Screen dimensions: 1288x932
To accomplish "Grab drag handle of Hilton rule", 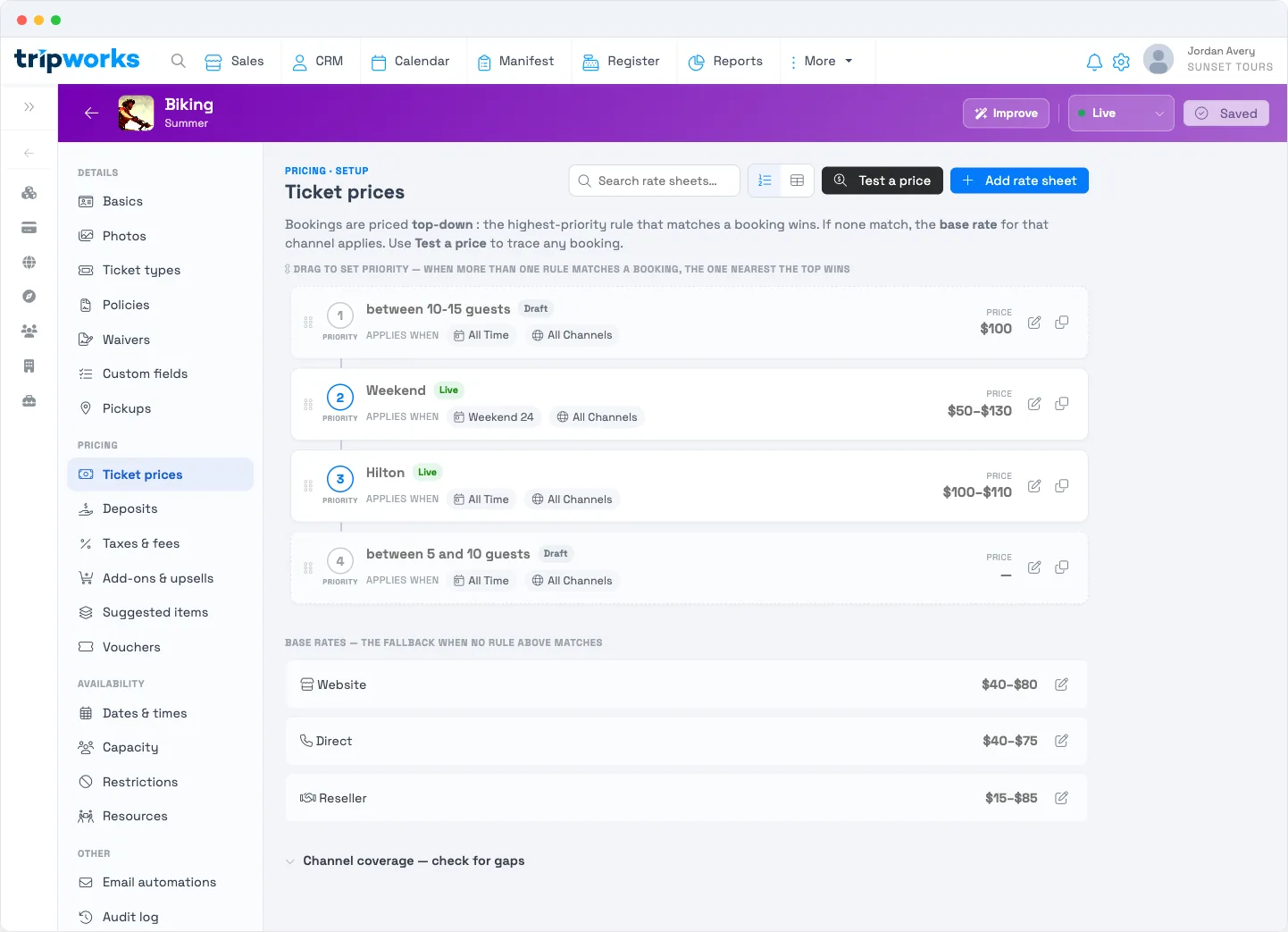I will click(308, 486).
